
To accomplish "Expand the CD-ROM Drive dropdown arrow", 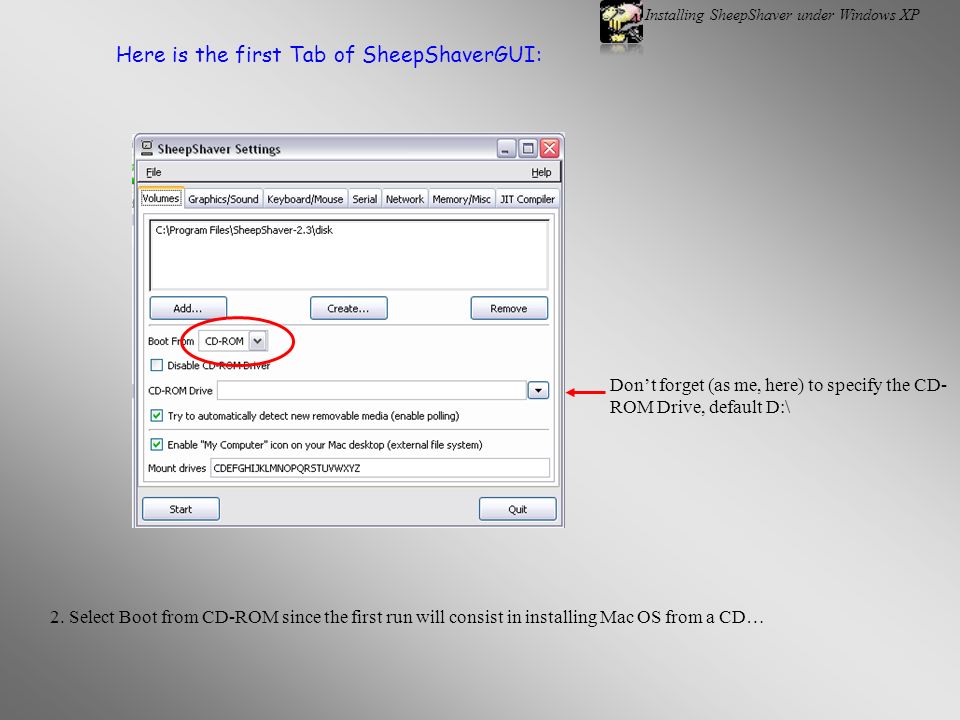I will 538,390.
